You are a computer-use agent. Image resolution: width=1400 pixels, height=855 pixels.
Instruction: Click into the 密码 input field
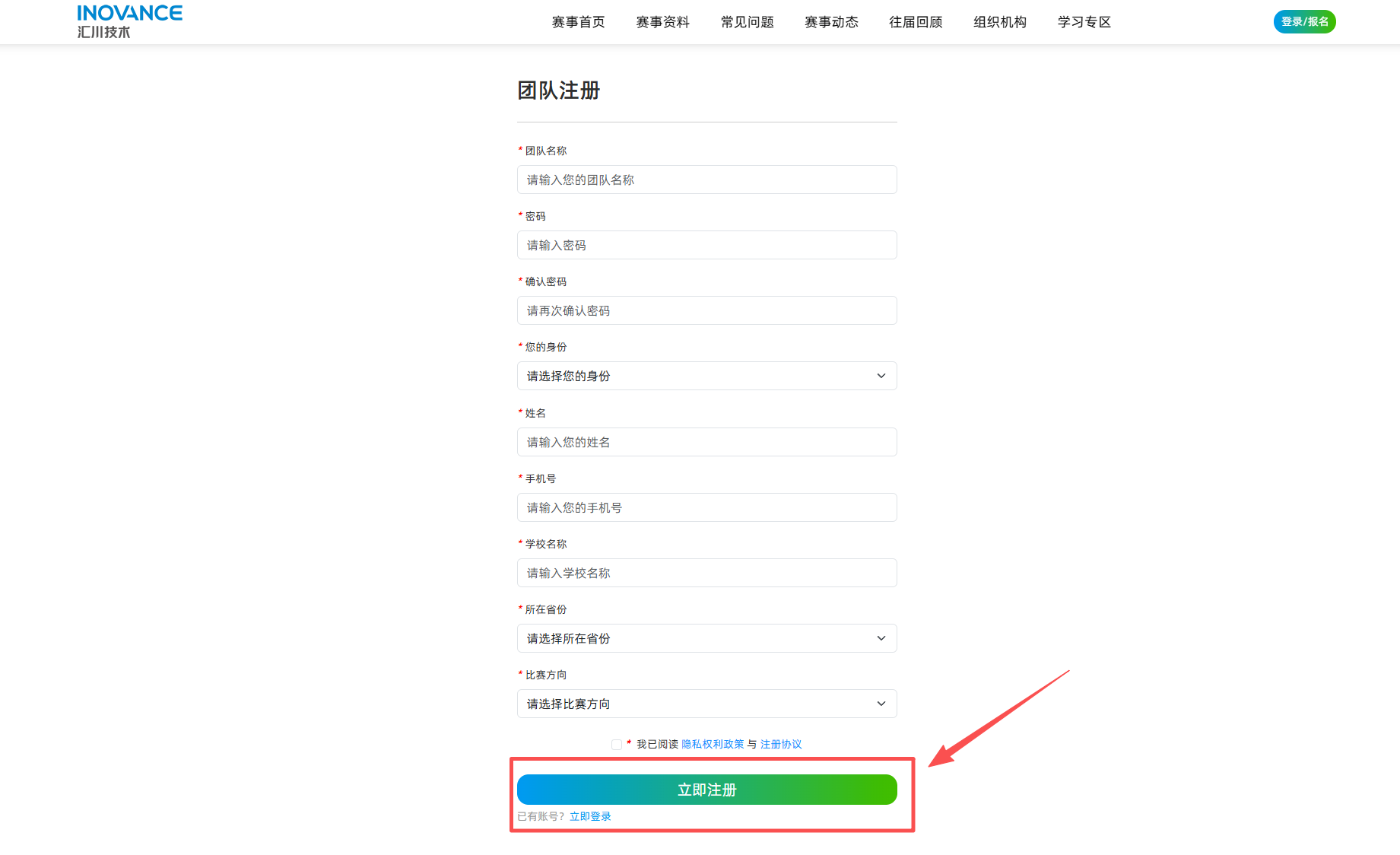click(x=706, y=245)
